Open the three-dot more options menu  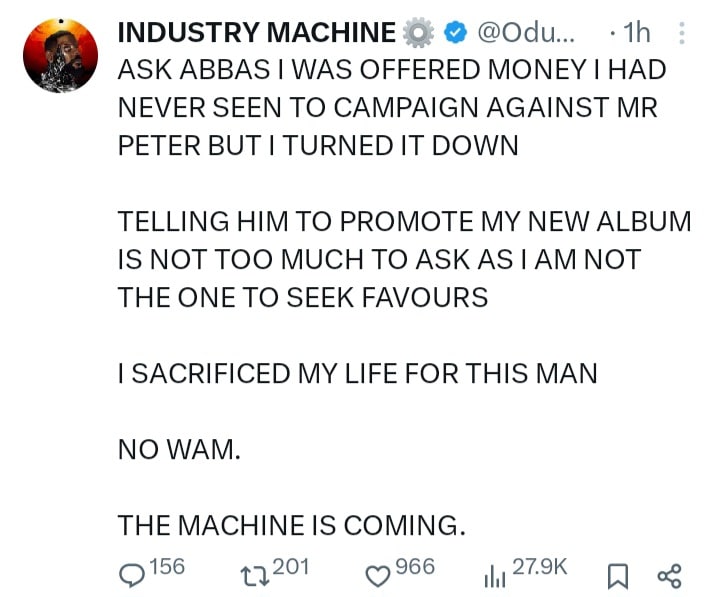tap(682, 33)
